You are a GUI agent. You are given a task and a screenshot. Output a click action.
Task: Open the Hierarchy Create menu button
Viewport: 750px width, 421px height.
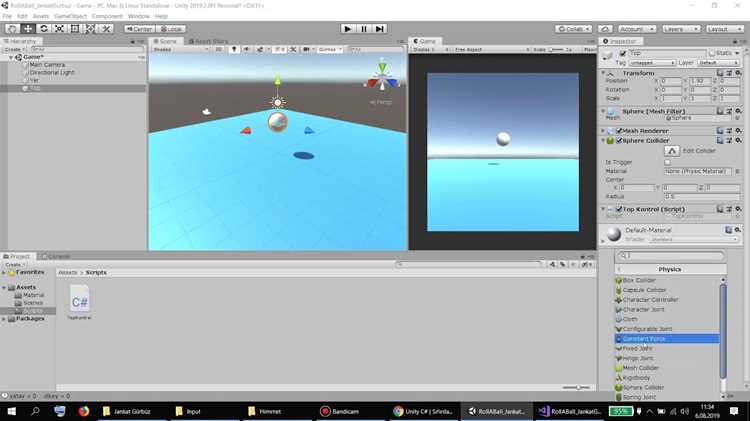point(15,49)
